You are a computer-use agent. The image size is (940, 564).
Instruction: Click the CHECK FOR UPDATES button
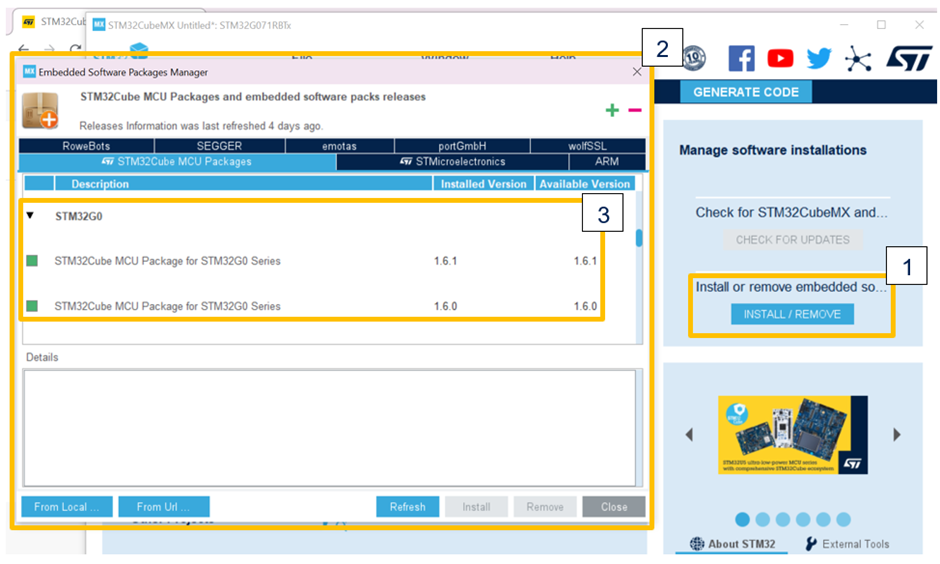pyautogui.click(x=793, y=240)
